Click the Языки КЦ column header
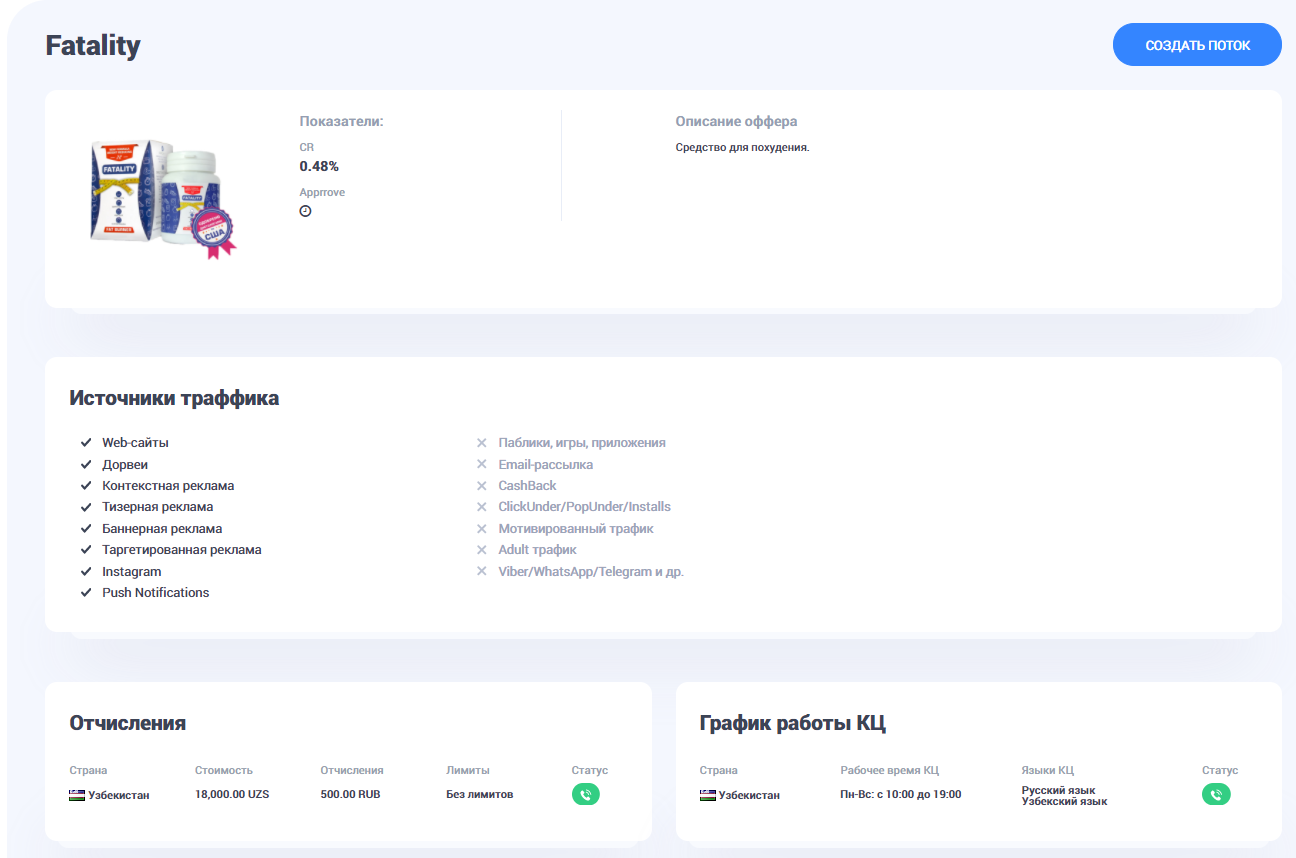Viewport: 1296px width, 858px height. (x=1048, y=770)
